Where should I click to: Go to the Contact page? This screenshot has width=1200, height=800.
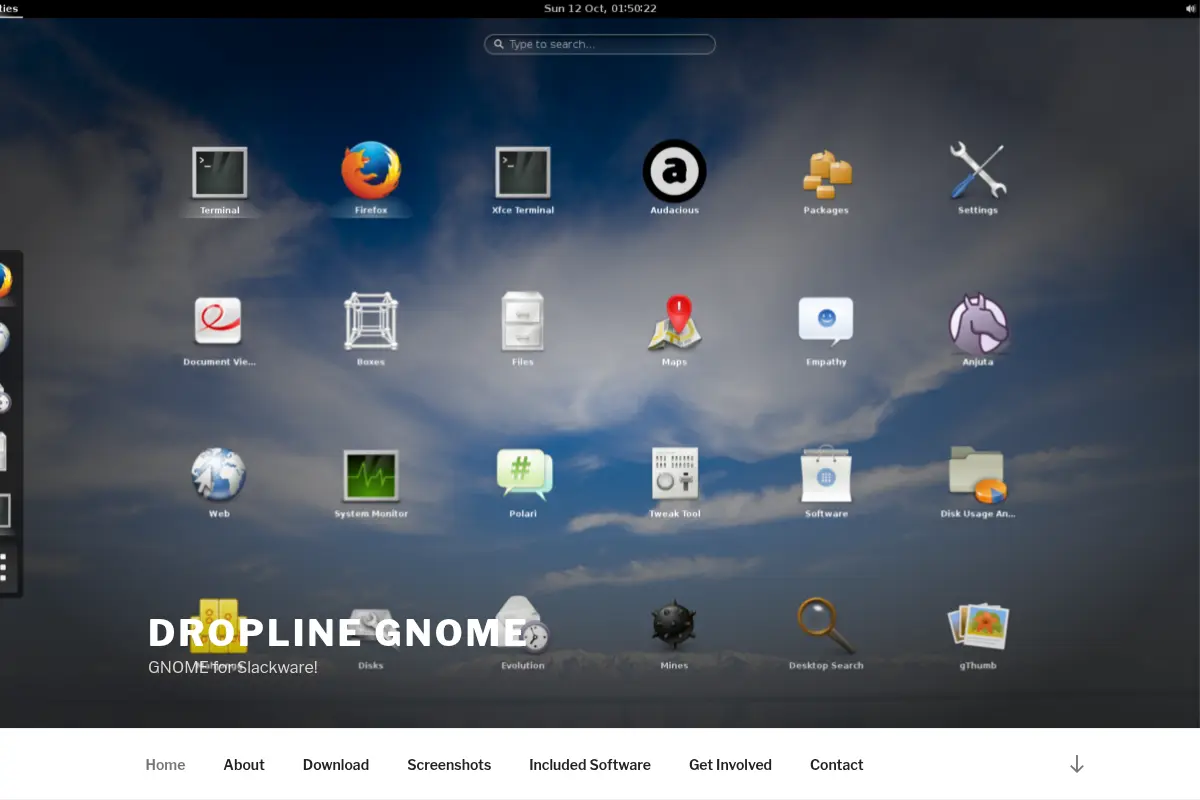[x=837, y=765]
